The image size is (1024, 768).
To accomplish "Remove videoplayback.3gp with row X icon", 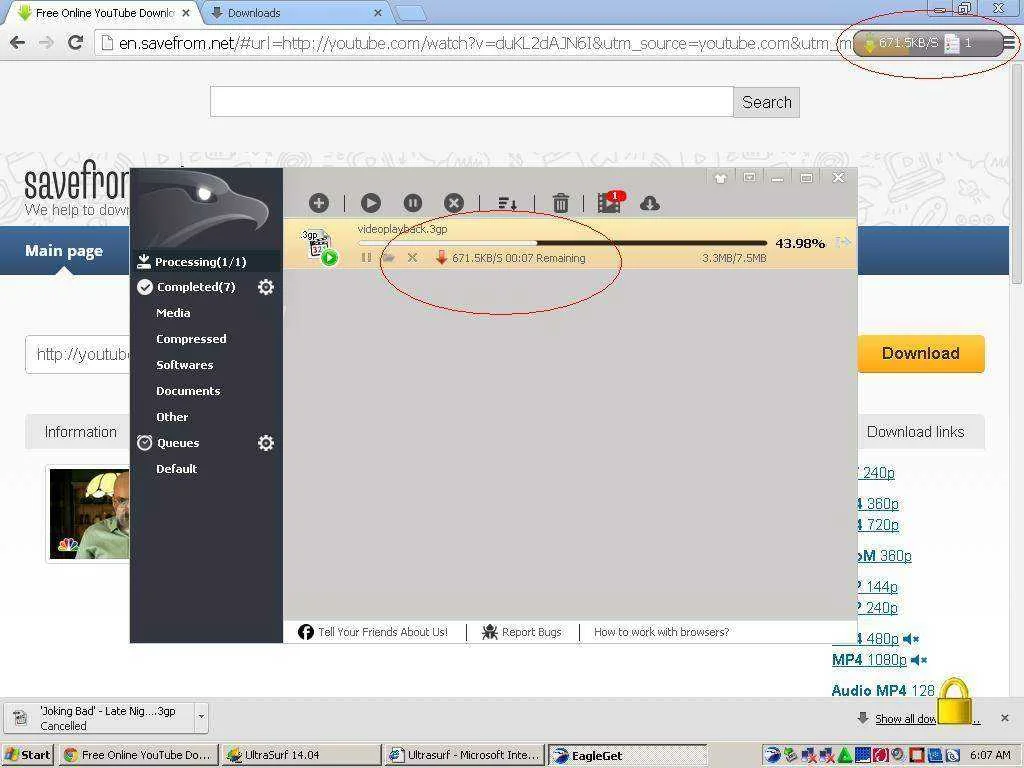I will [412, 257].
